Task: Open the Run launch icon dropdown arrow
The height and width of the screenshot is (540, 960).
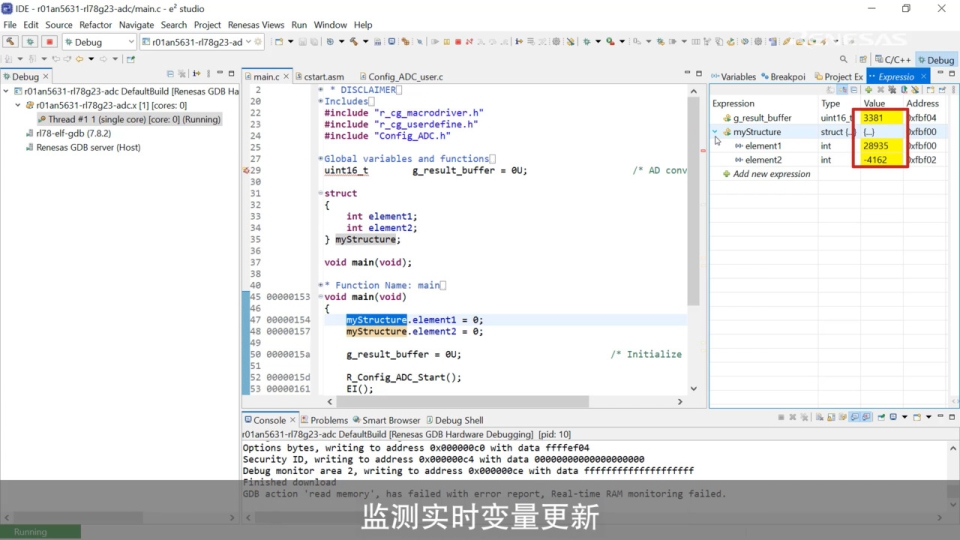Action: [622, 42]
